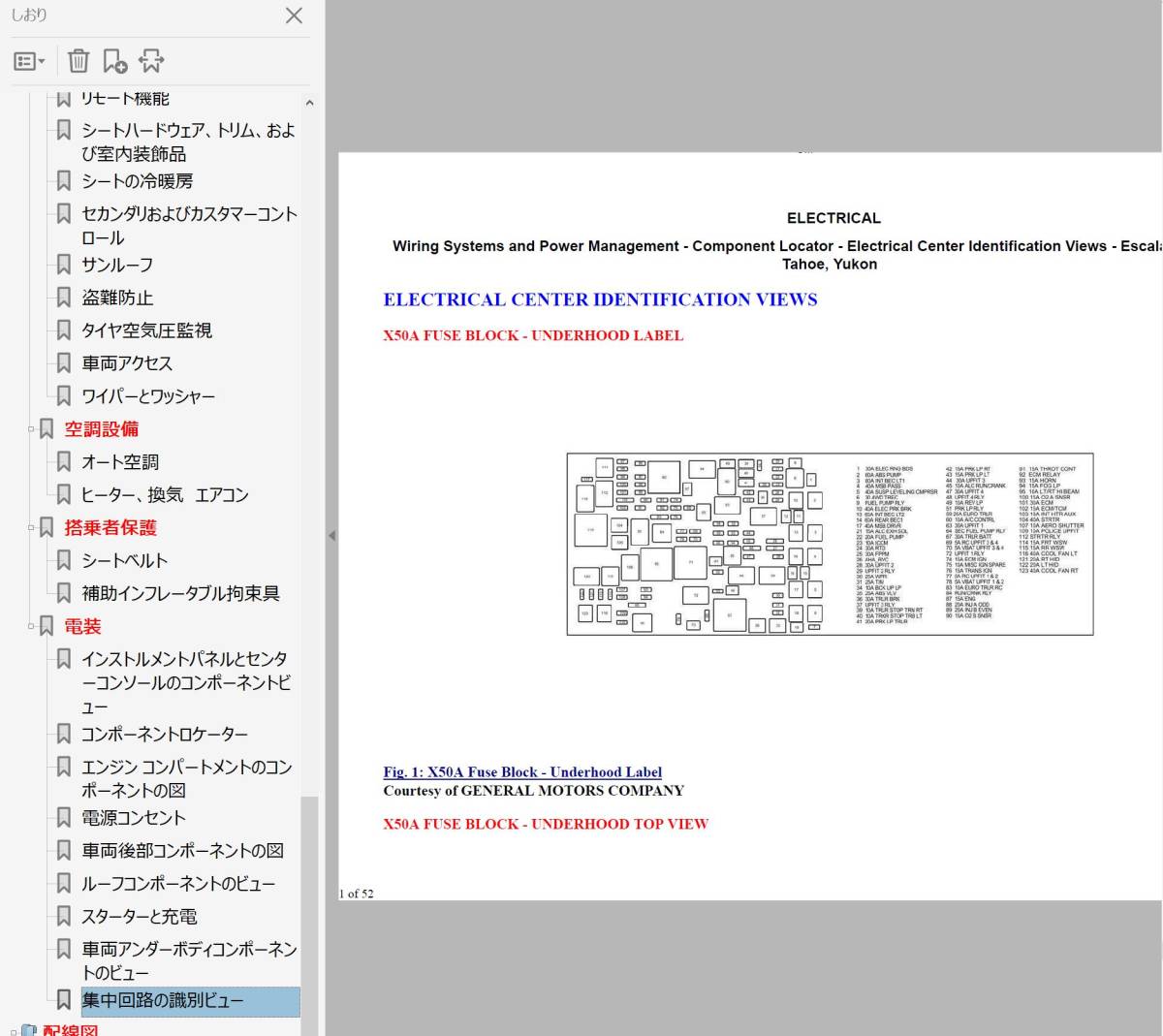Collapse the 電装 bookmark section
Screen dimensions: 1163x1036
(x=31, y=627)
